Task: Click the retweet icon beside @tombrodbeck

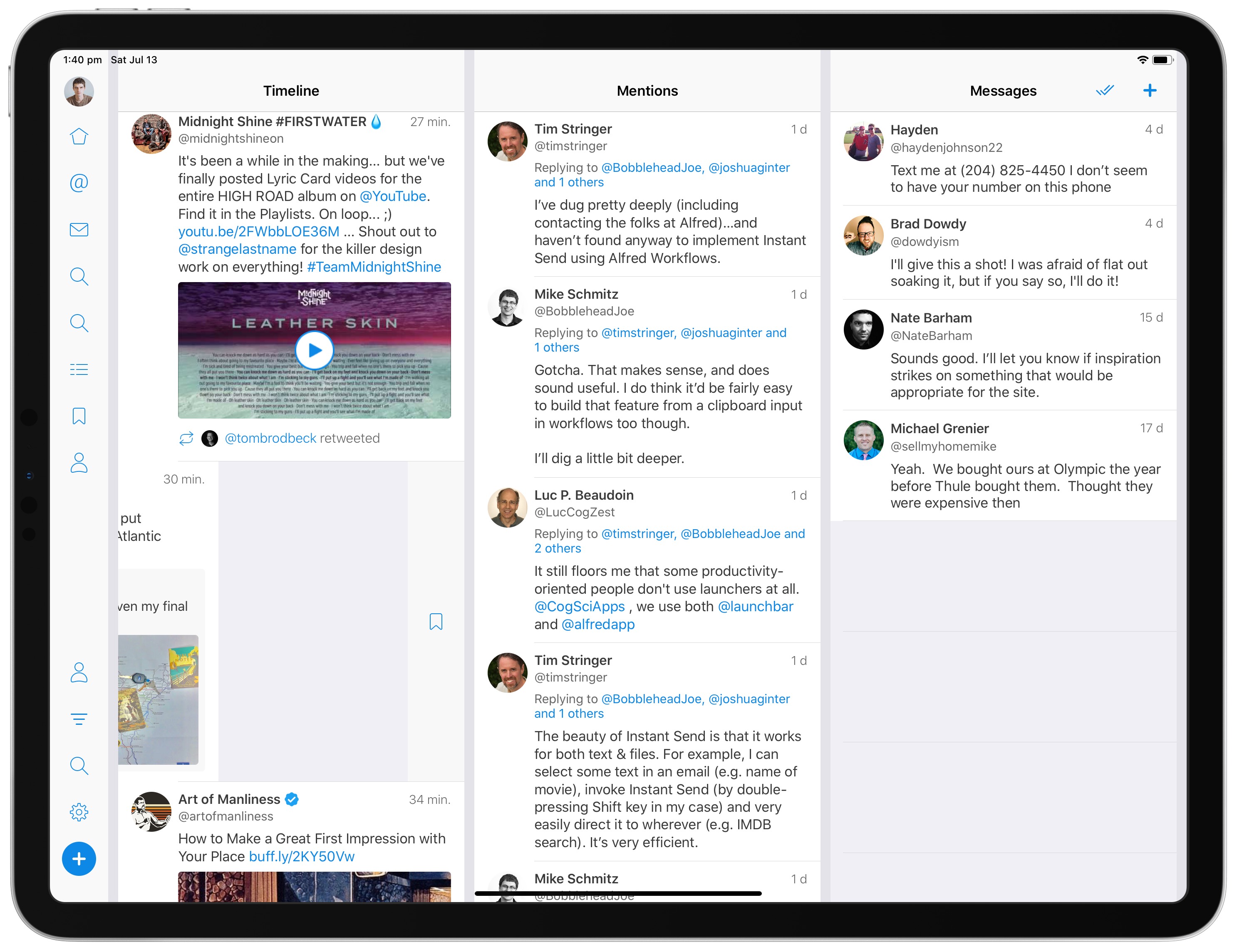Action: 186,438
